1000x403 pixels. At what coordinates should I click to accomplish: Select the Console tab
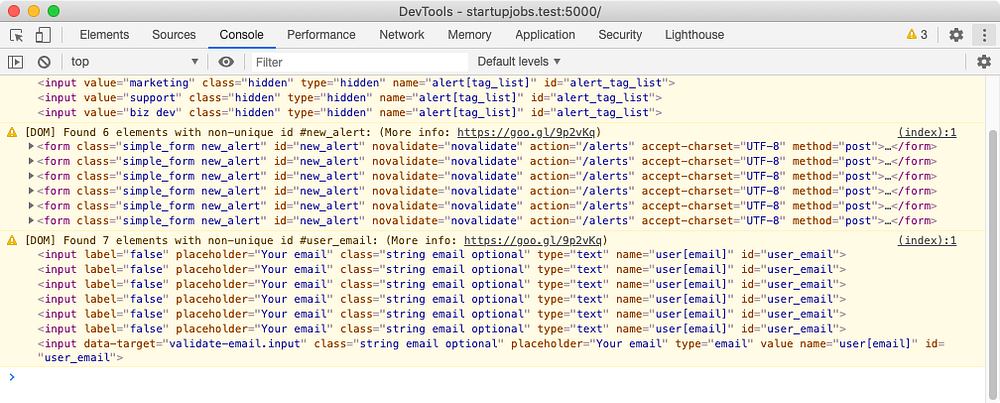242,35
